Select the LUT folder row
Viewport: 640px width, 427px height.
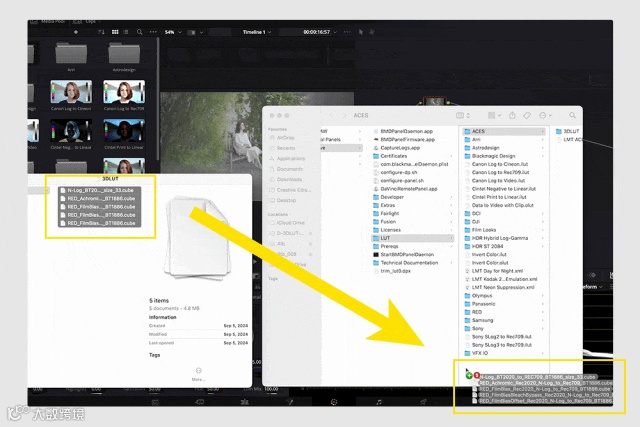point(413,238)
